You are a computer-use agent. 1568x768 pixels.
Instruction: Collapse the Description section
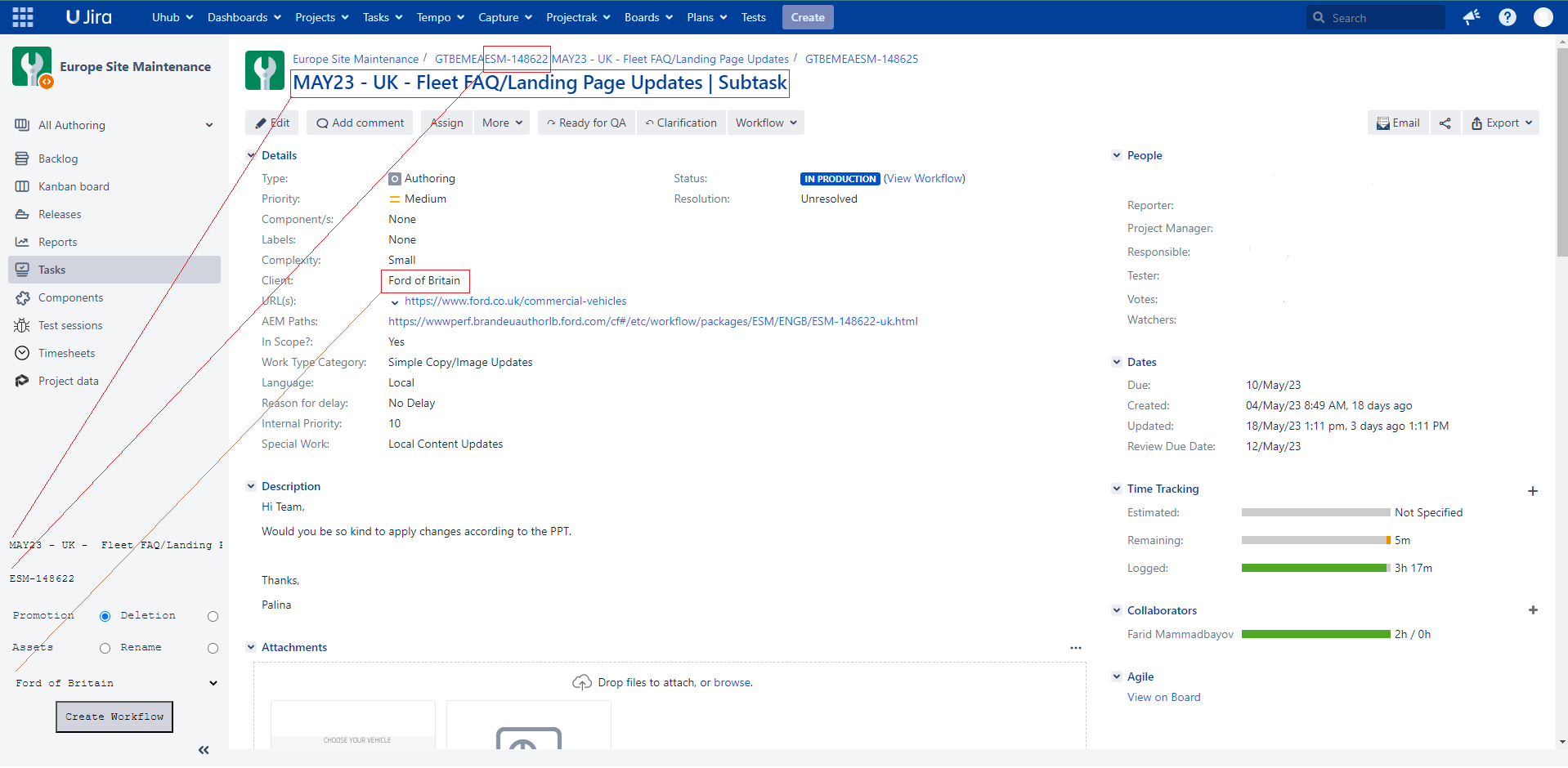(251, 486)
